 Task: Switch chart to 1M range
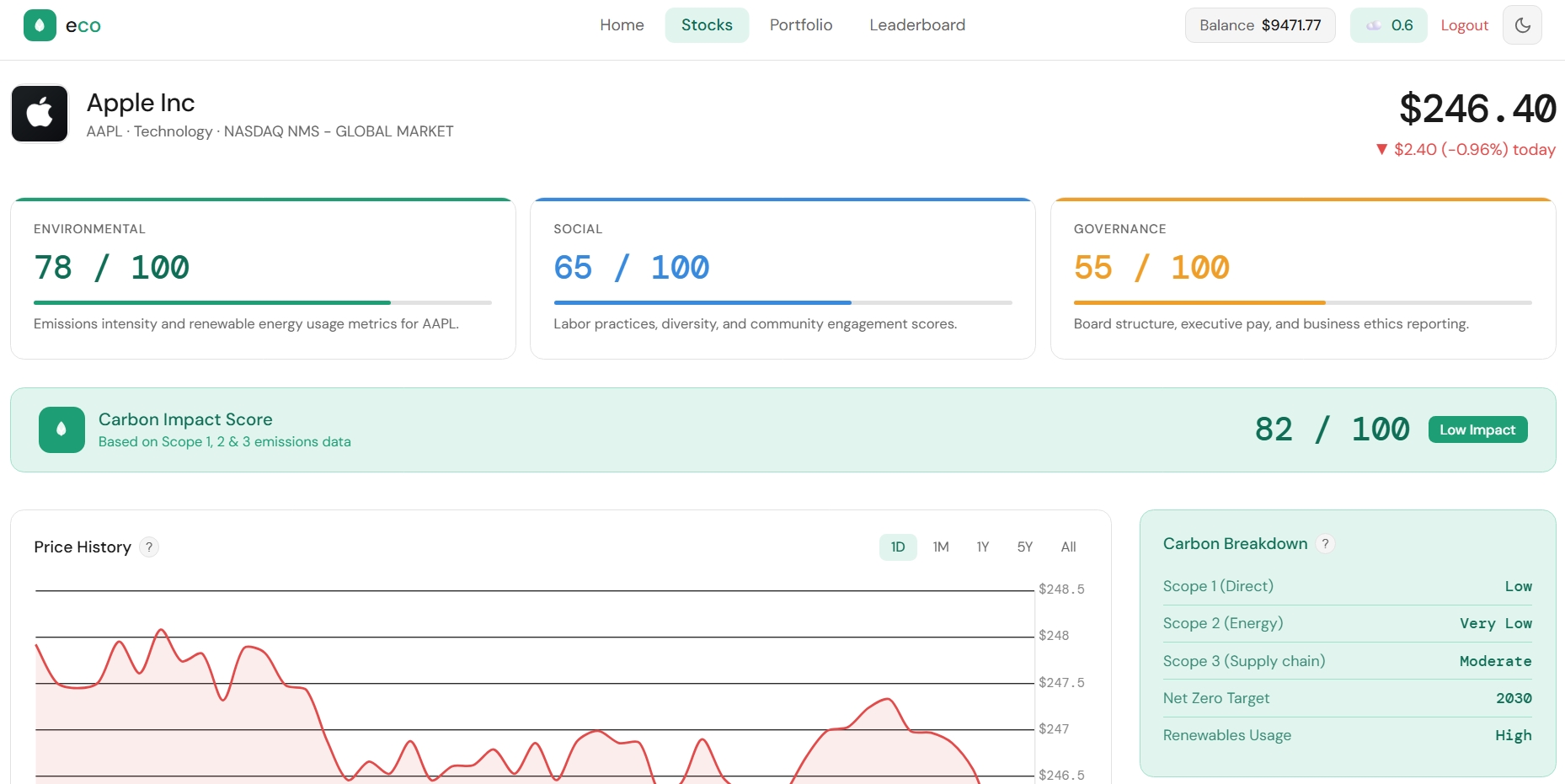click(x=941, y=547)
